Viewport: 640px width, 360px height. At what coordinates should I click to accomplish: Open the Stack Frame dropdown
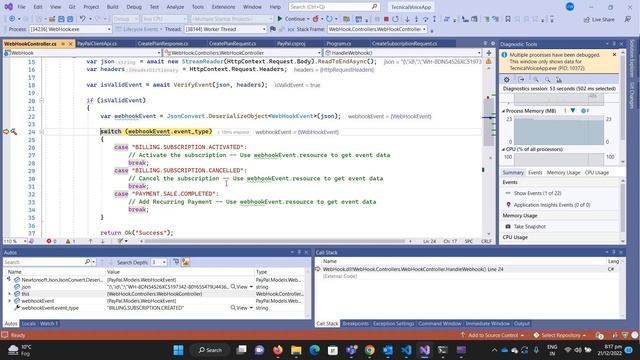pos(377,29)
